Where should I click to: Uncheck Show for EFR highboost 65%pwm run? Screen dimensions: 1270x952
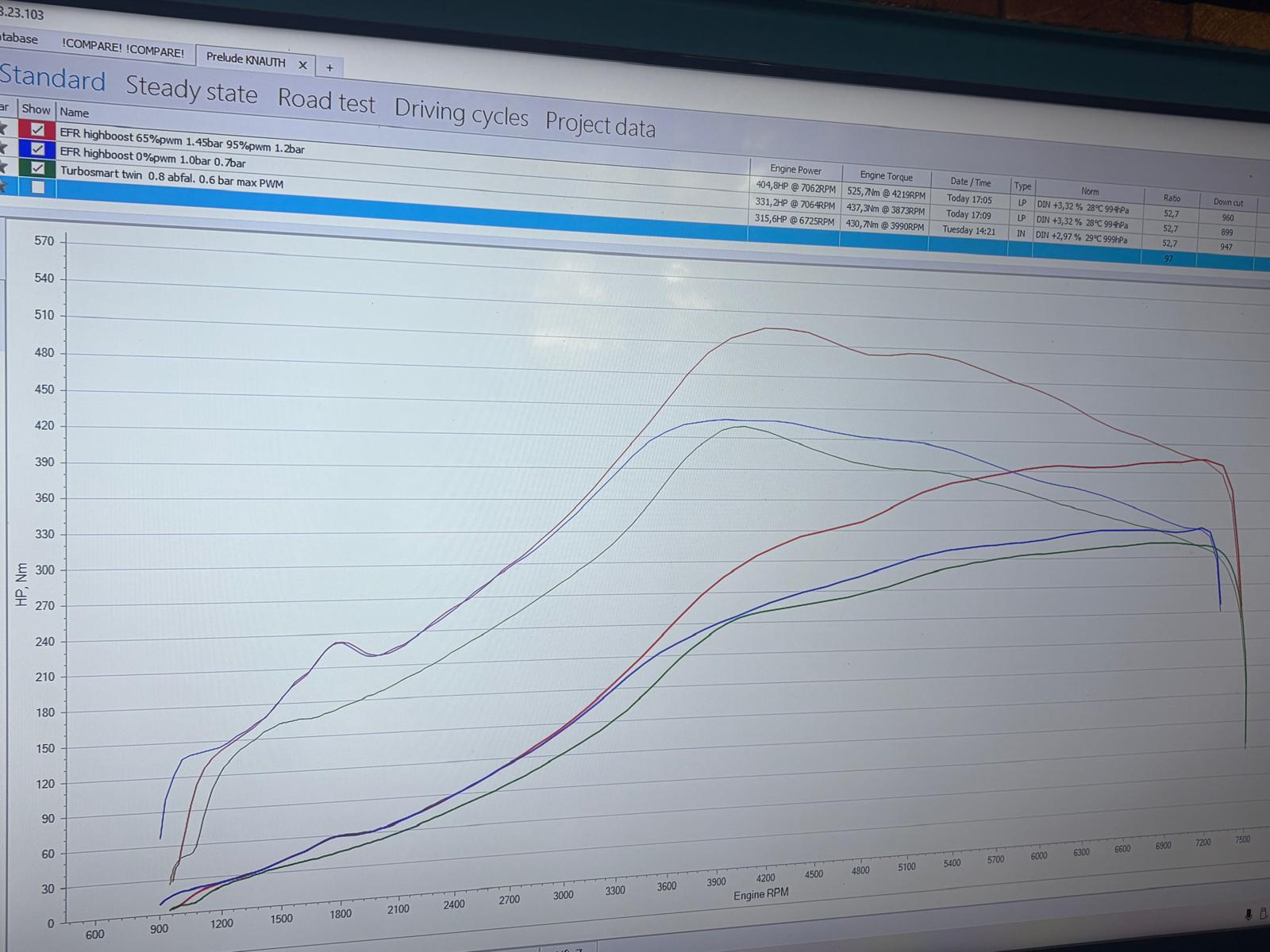coord(37,130)
